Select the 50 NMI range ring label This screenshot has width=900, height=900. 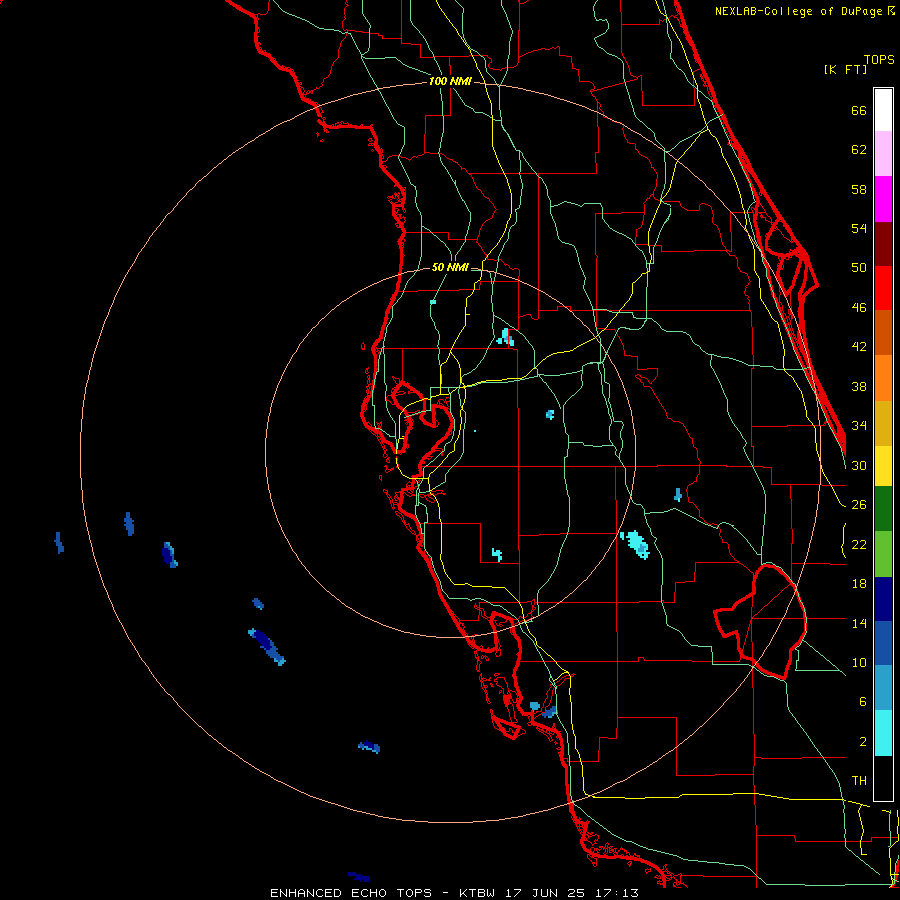(x=450, y=267)
